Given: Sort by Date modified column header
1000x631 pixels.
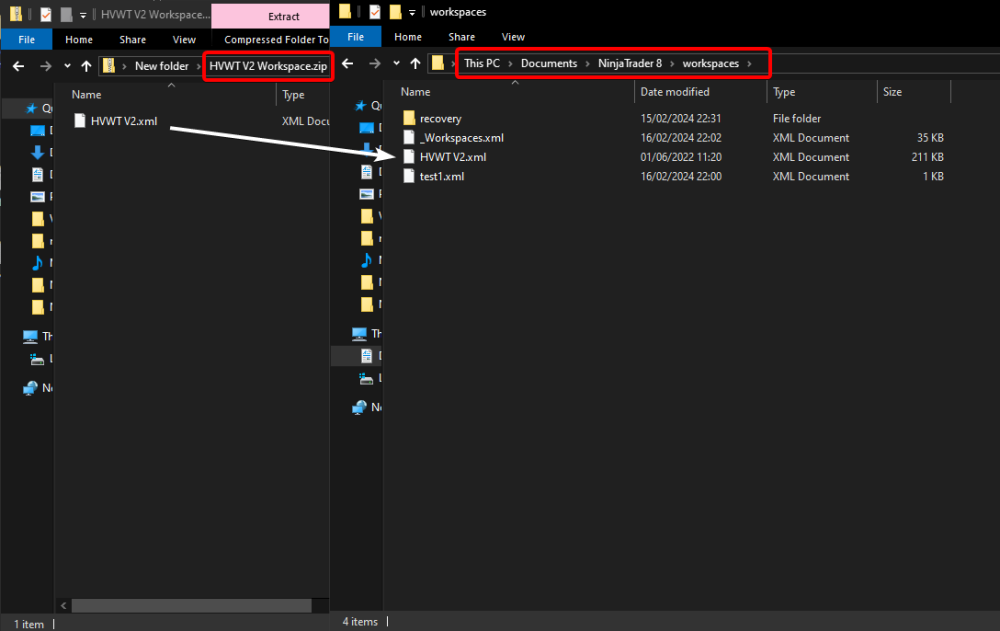Looking at the screenshot, I should tap(675, 92).
